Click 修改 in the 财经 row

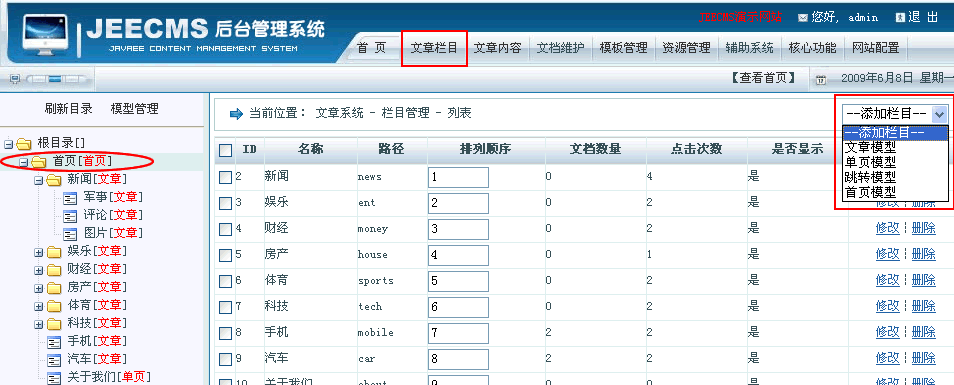point(888,229)
